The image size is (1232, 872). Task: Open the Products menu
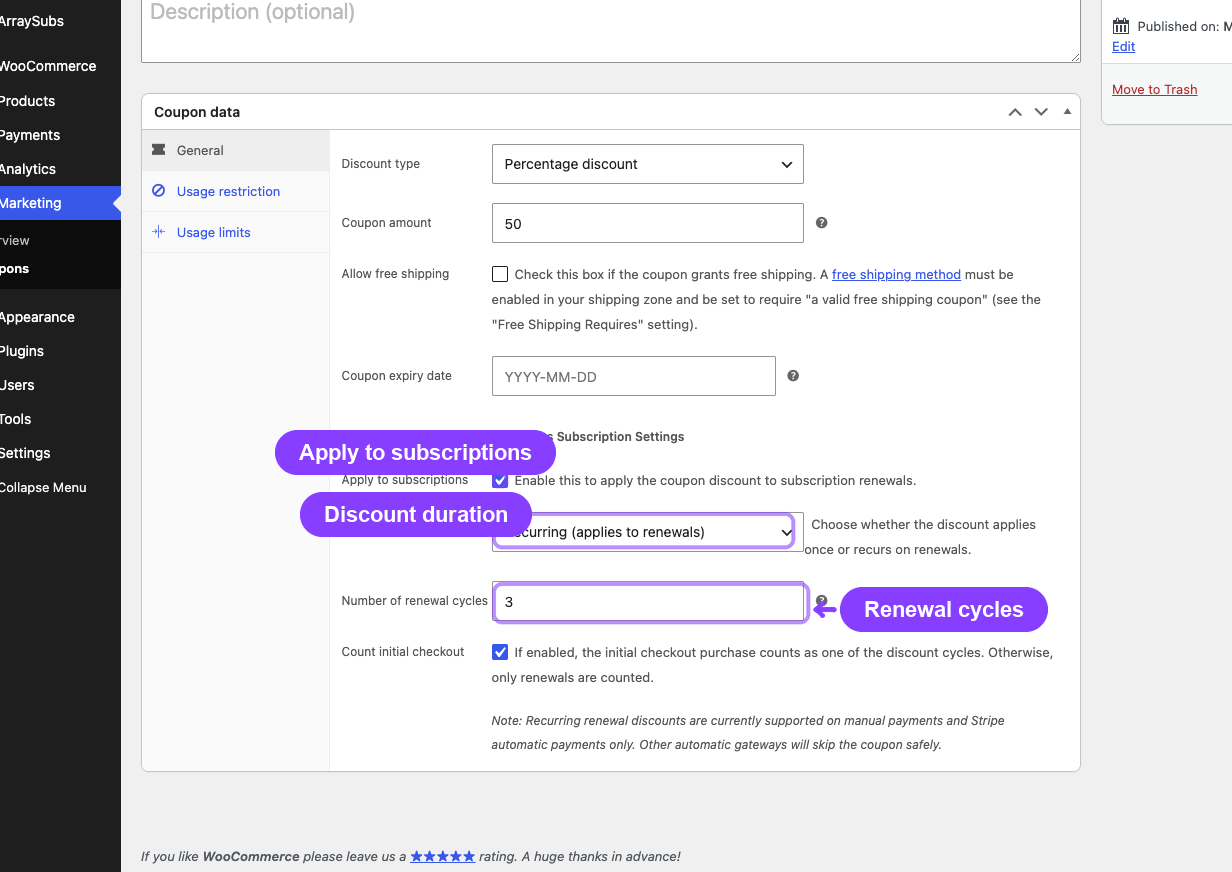point(60,101)
